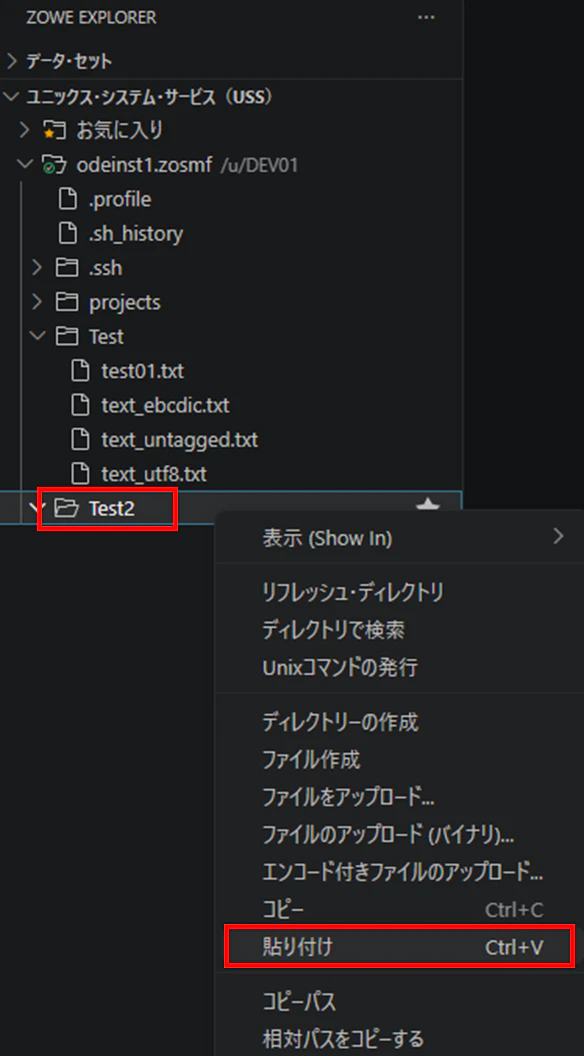This screenshot has height=1056, width=584.
Task: Expand the データ・セット section
Action: pos(12,61)
